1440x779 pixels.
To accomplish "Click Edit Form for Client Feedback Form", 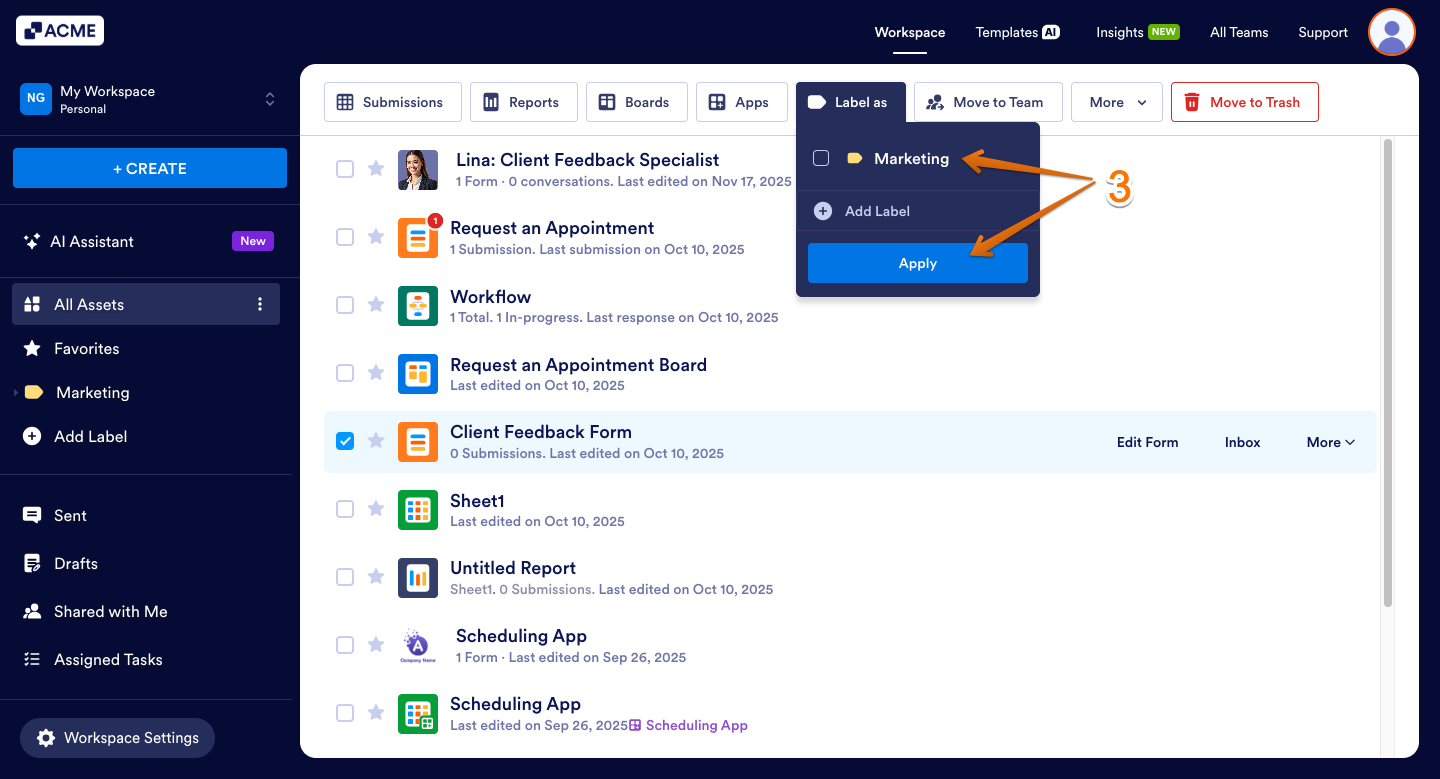I will [x=1147, y=442].
